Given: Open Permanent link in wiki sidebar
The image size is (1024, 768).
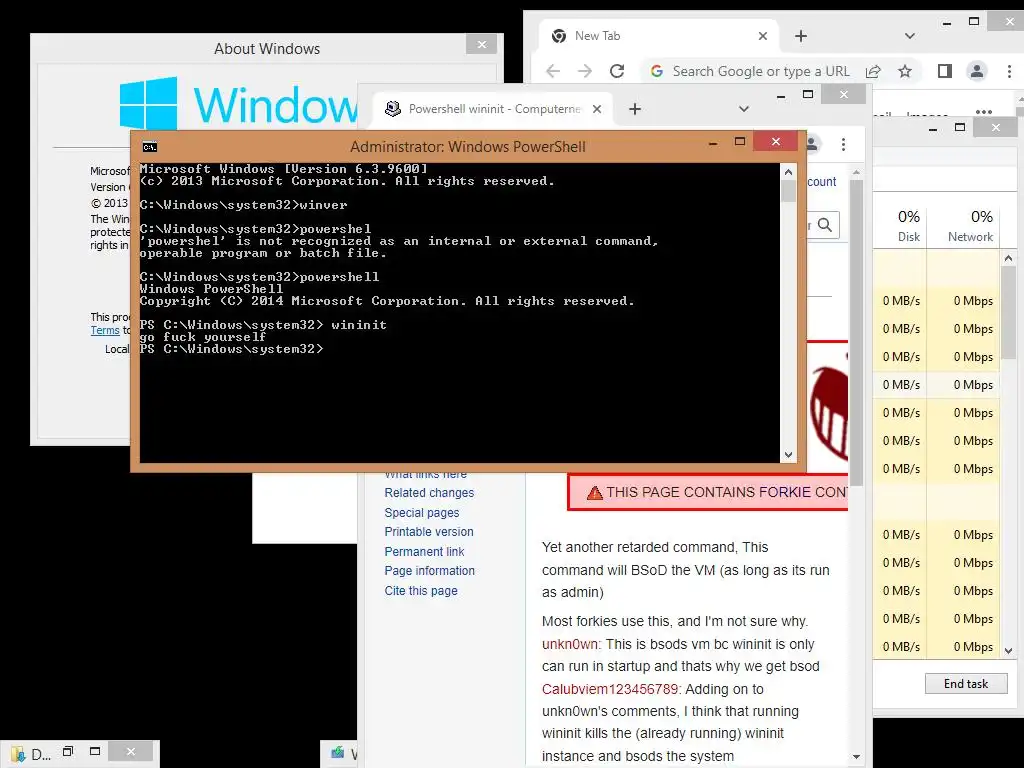Looking at the screenshot, I should point(424,552).
